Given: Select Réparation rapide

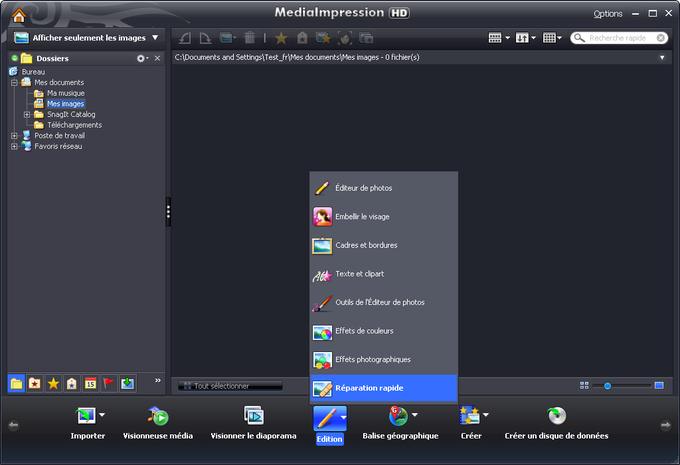Looking at the screenshot, I should click(384, 388).
